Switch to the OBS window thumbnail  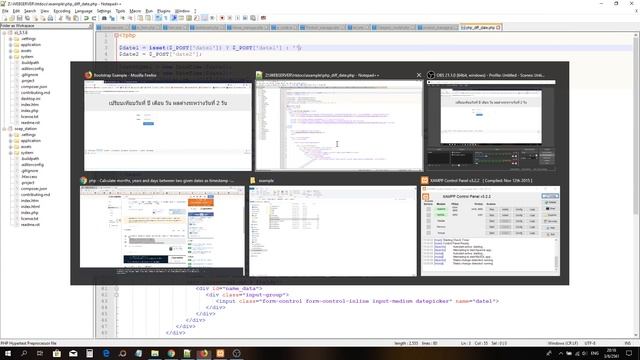pos(491,125)
